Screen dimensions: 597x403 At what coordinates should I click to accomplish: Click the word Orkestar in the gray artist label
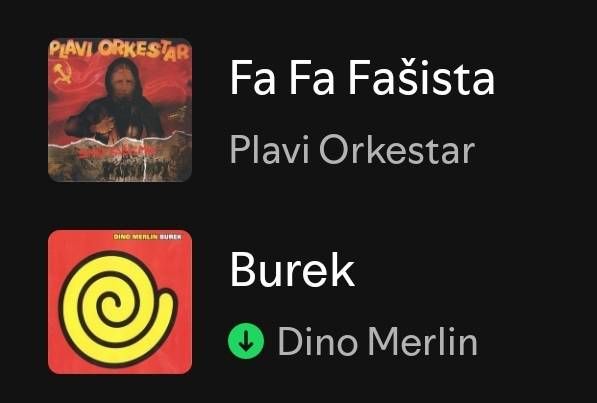(x=397, y=149)
